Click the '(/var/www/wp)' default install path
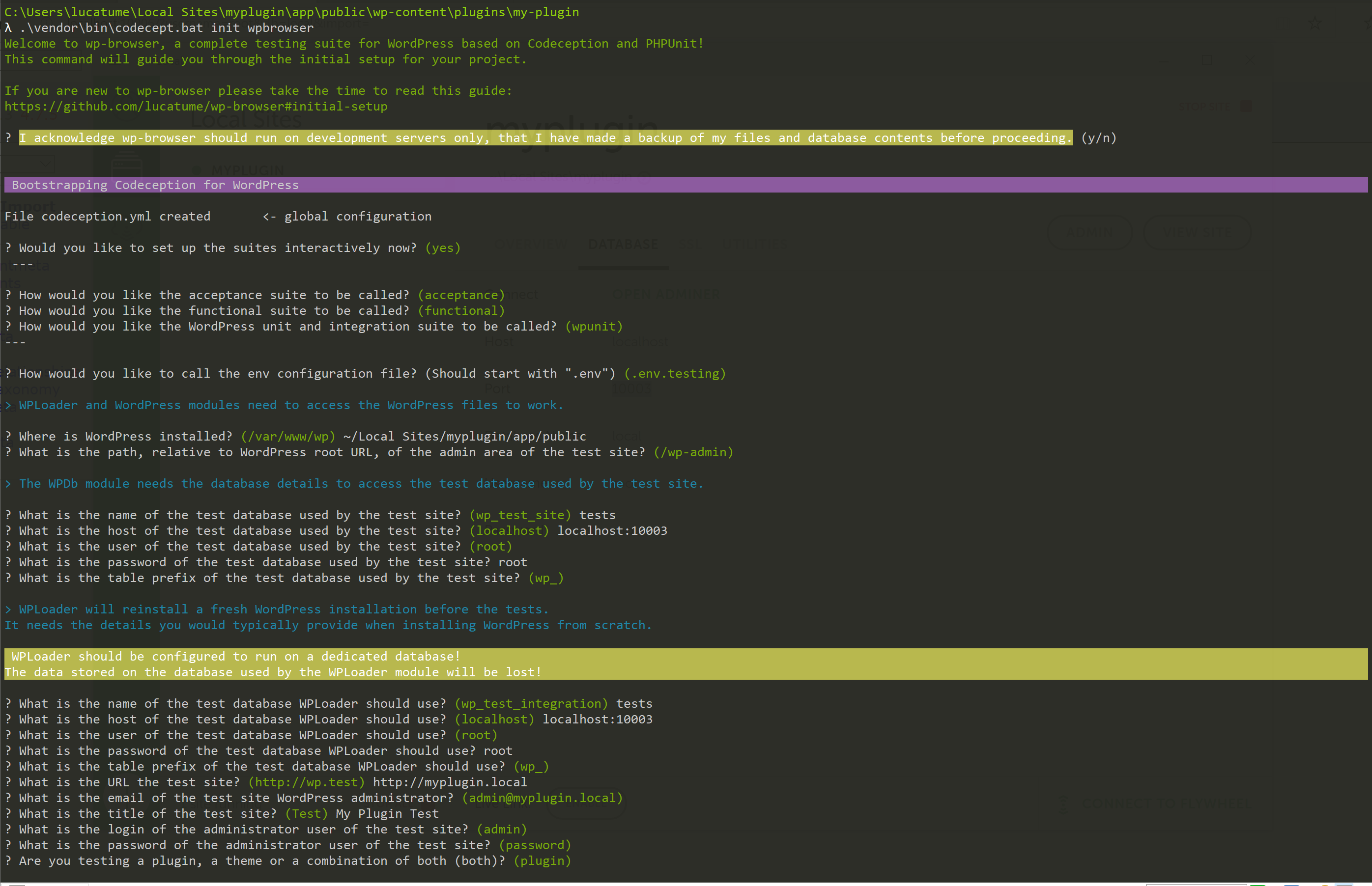Viewport: 1372px width, 886px height. pyautogui.click(x=288, y=437)
